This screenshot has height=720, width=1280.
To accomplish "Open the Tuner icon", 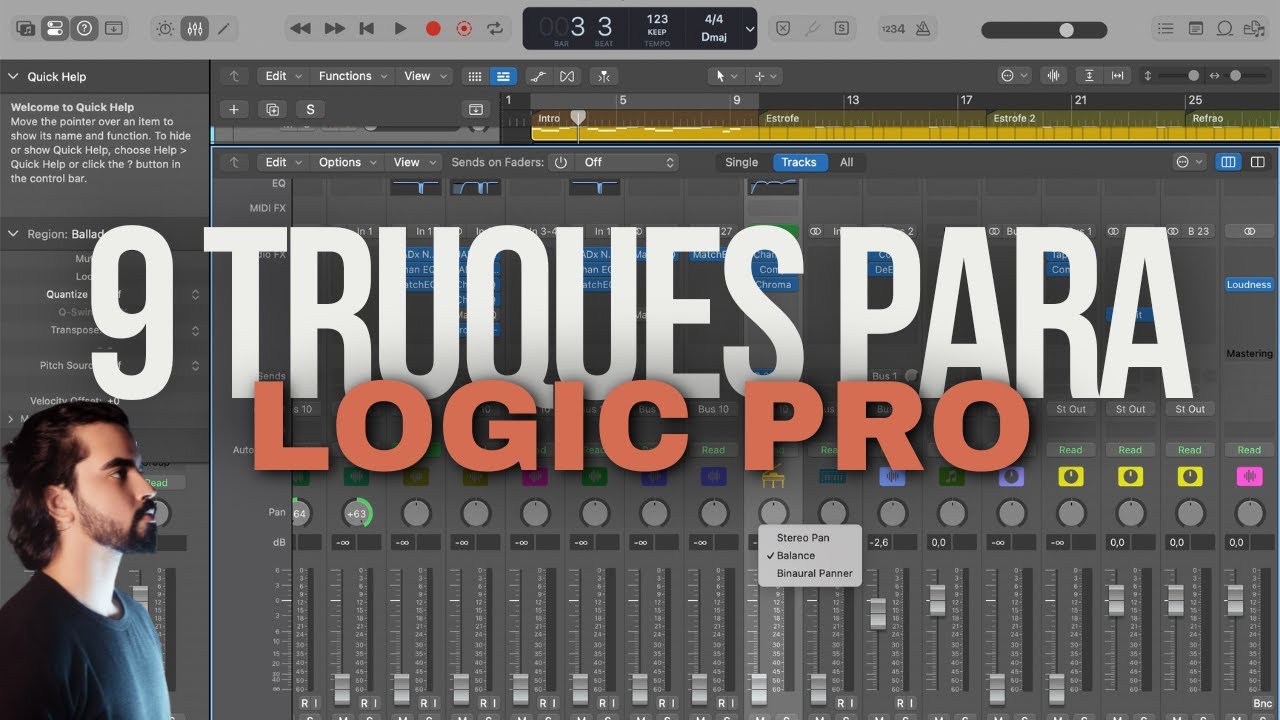I will (812, 29).
